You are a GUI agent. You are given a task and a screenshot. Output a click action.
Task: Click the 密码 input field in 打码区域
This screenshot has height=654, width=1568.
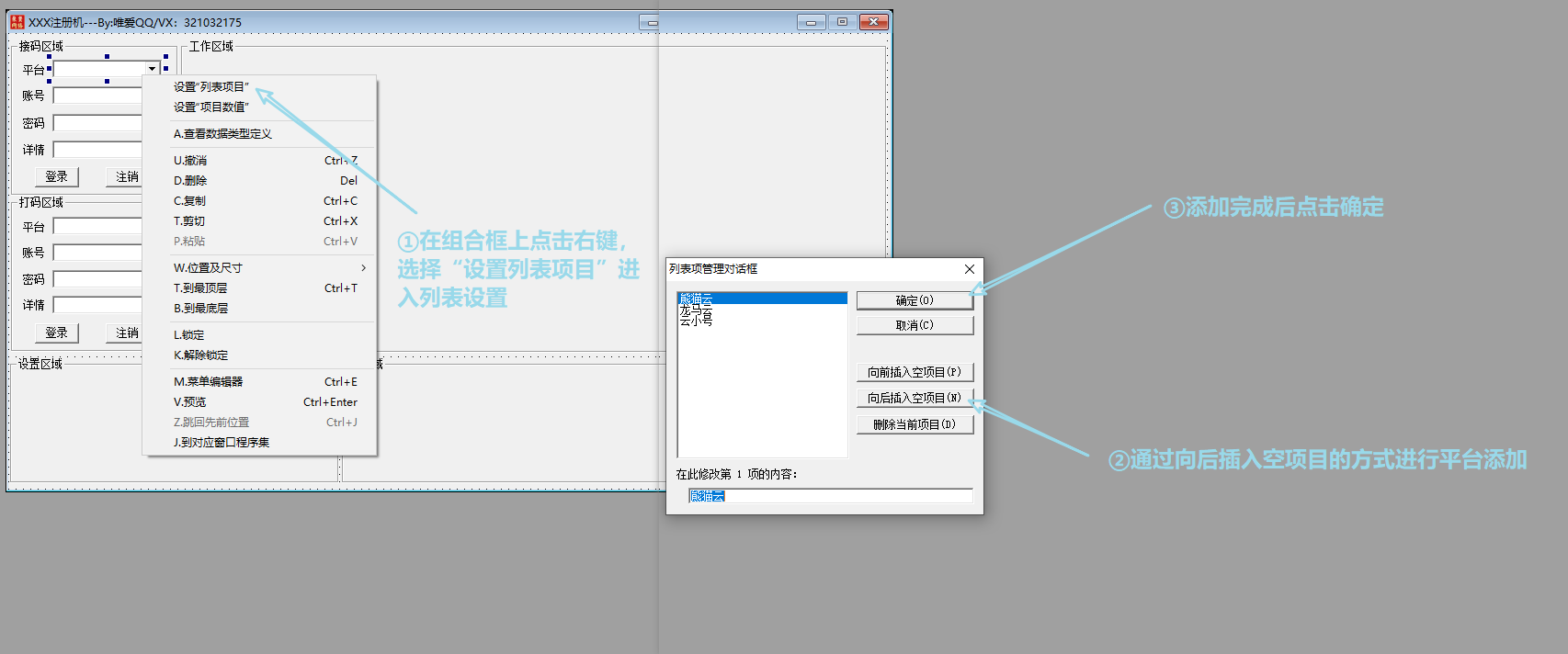97,279
